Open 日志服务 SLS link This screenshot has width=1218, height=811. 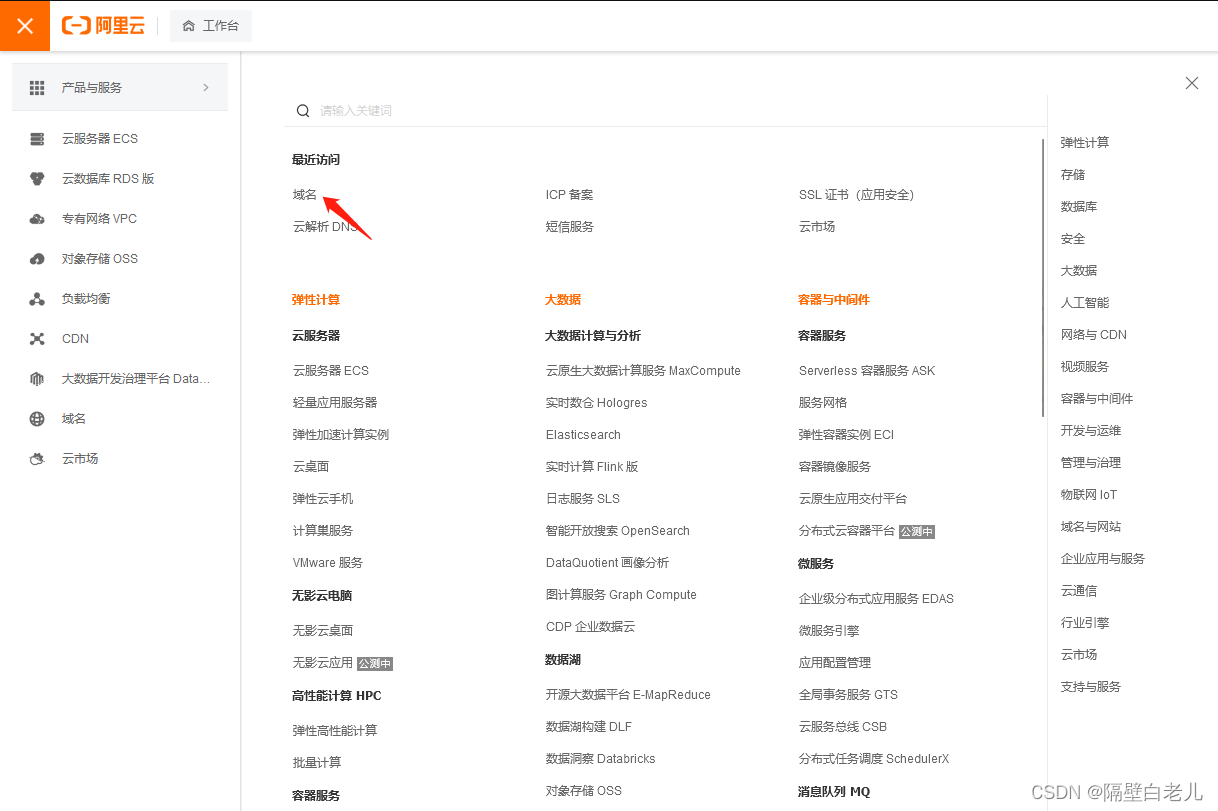(582, 499)
